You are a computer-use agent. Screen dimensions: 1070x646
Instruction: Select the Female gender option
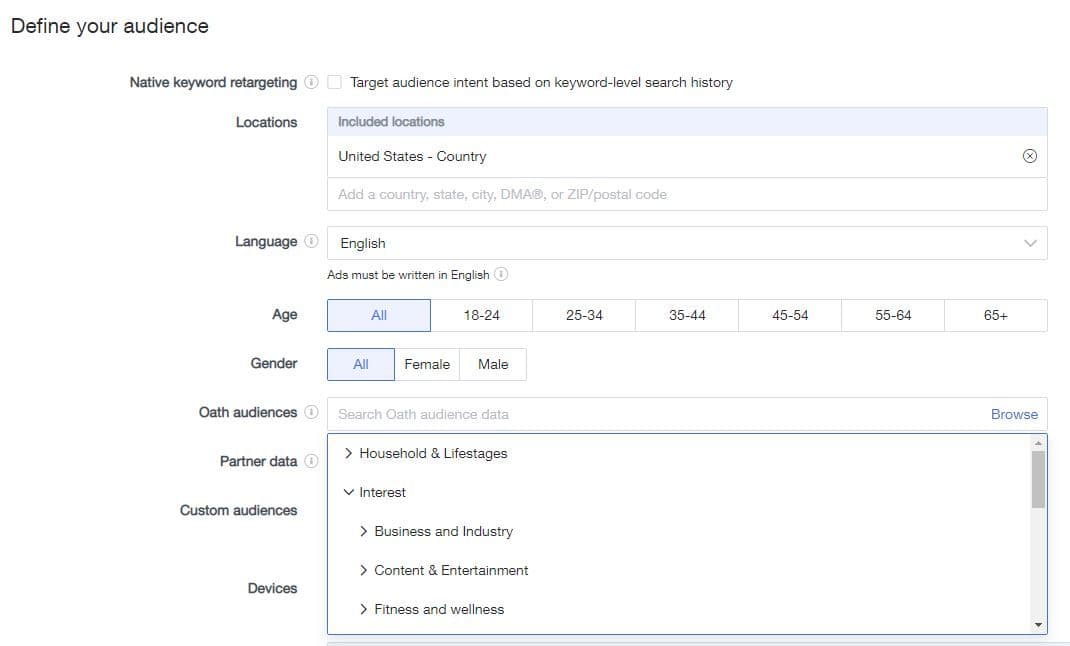point(427,364)
